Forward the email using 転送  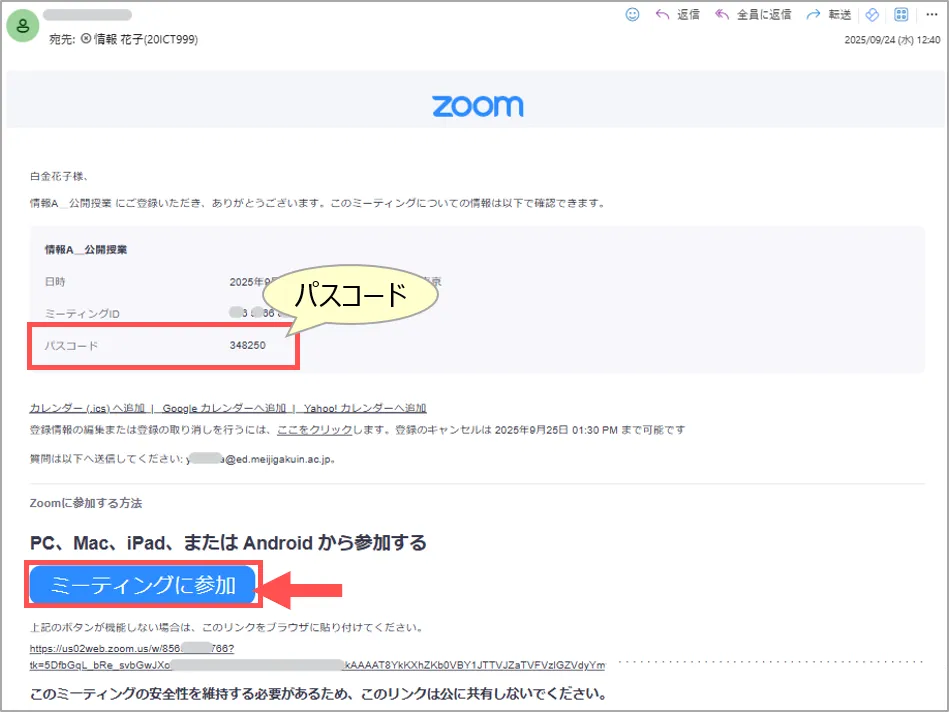tap(829, 14)
